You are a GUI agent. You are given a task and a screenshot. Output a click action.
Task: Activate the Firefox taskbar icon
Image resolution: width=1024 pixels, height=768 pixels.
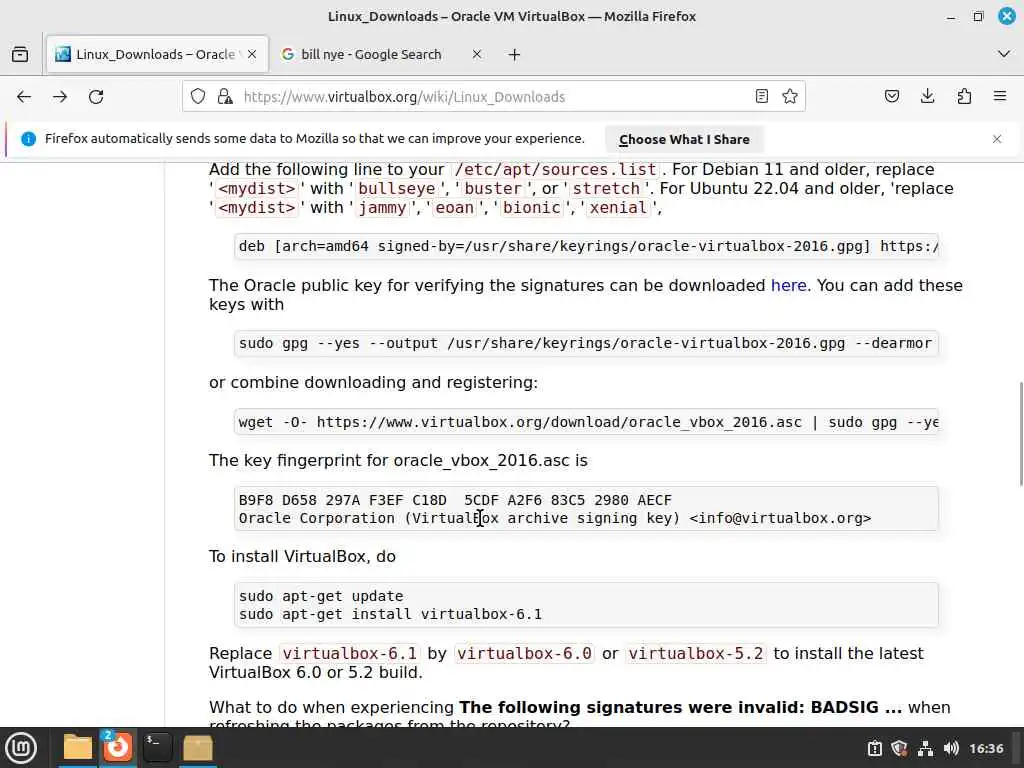pos(118,748)
